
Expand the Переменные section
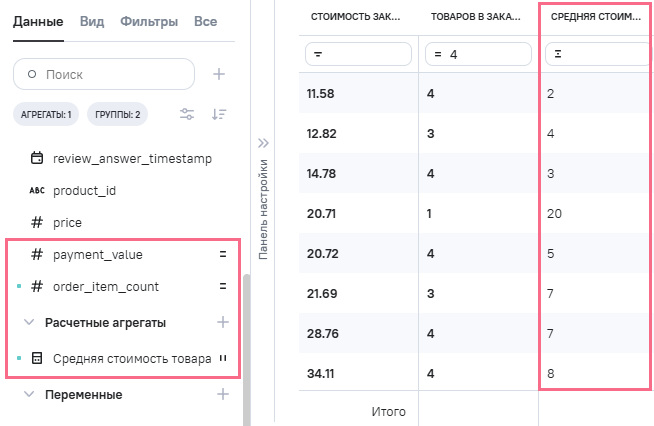[29, 395]
